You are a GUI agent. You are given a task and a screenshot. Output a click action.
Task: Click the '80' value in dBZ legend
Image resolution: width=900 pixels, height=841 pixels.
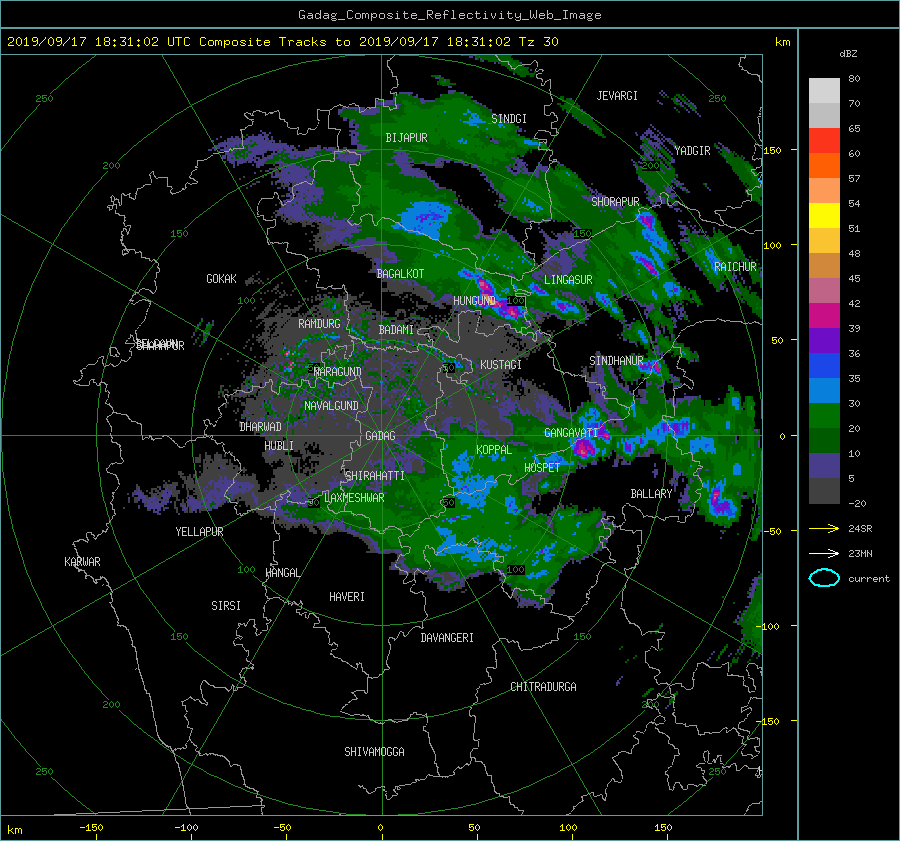click(854, 79)
